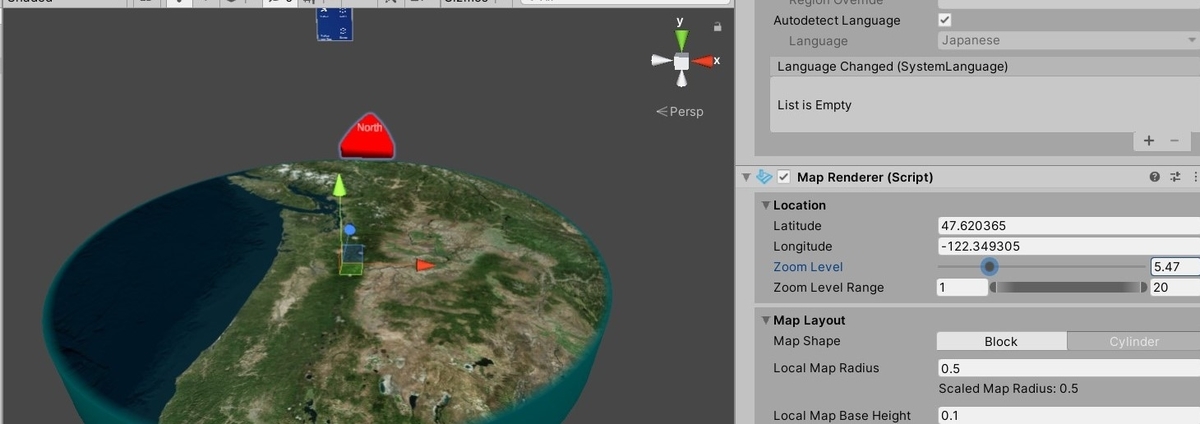
Task: Open the Language dropdown showing Japanese
Action: (1068, 41)
